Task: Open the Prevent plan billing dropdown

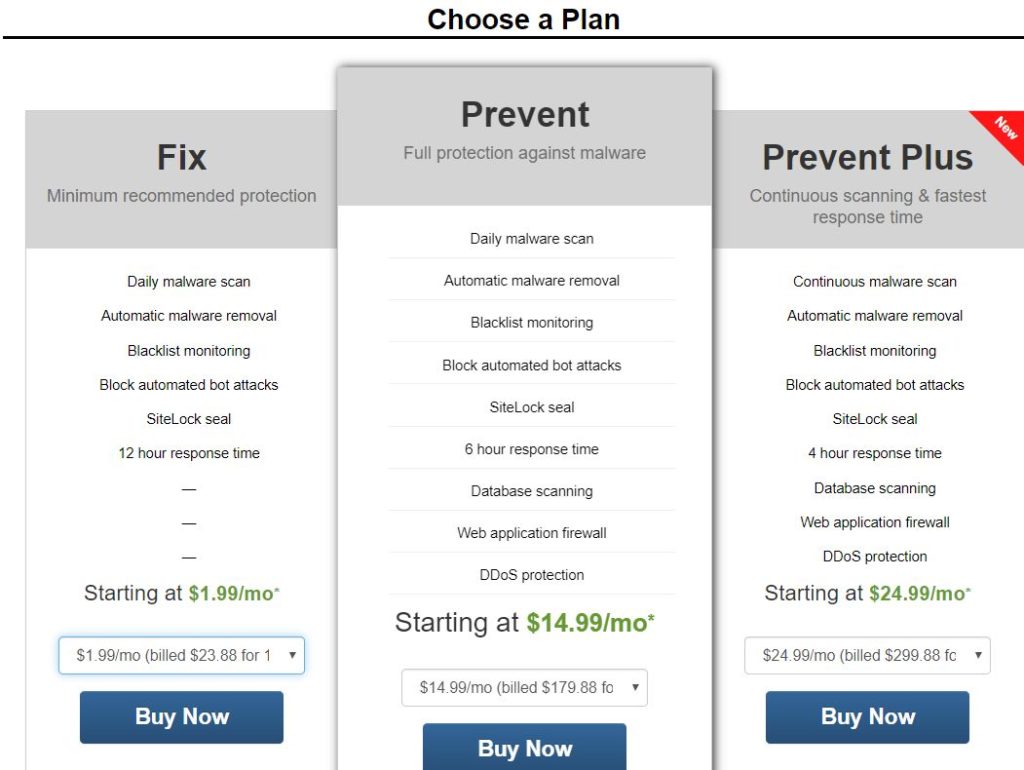Action: (524, 687)
